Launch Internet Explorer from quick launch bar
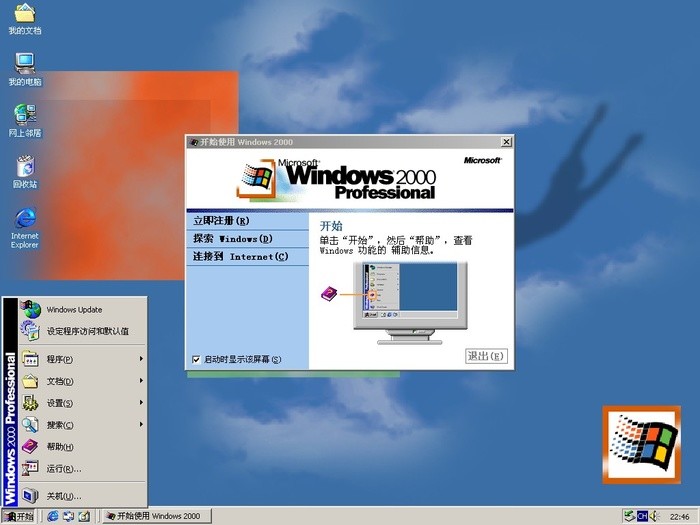This screenshot has width=700, height=525. click(53, 516)
